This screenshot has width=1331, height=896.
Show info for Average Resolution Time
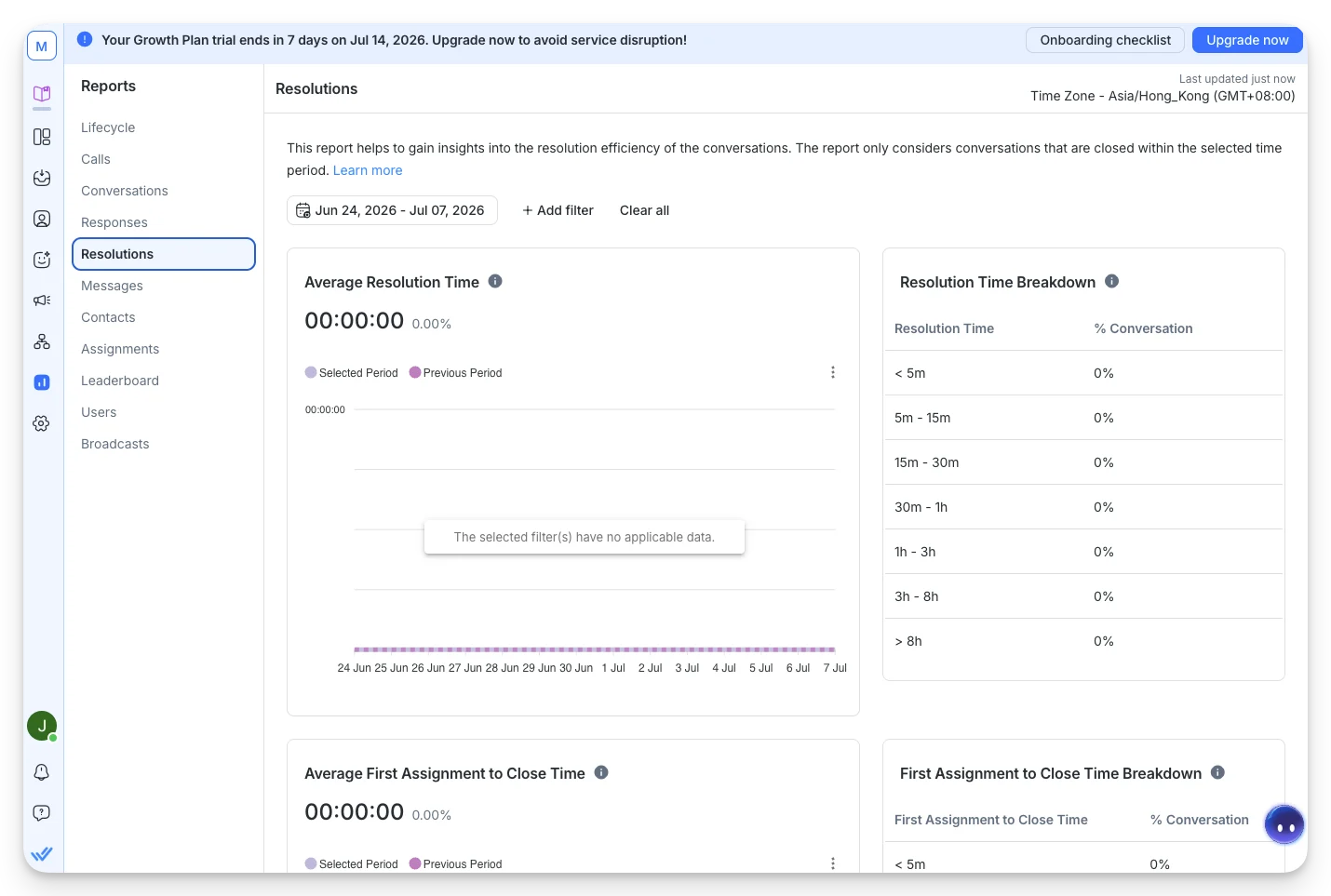click(495, 281)
